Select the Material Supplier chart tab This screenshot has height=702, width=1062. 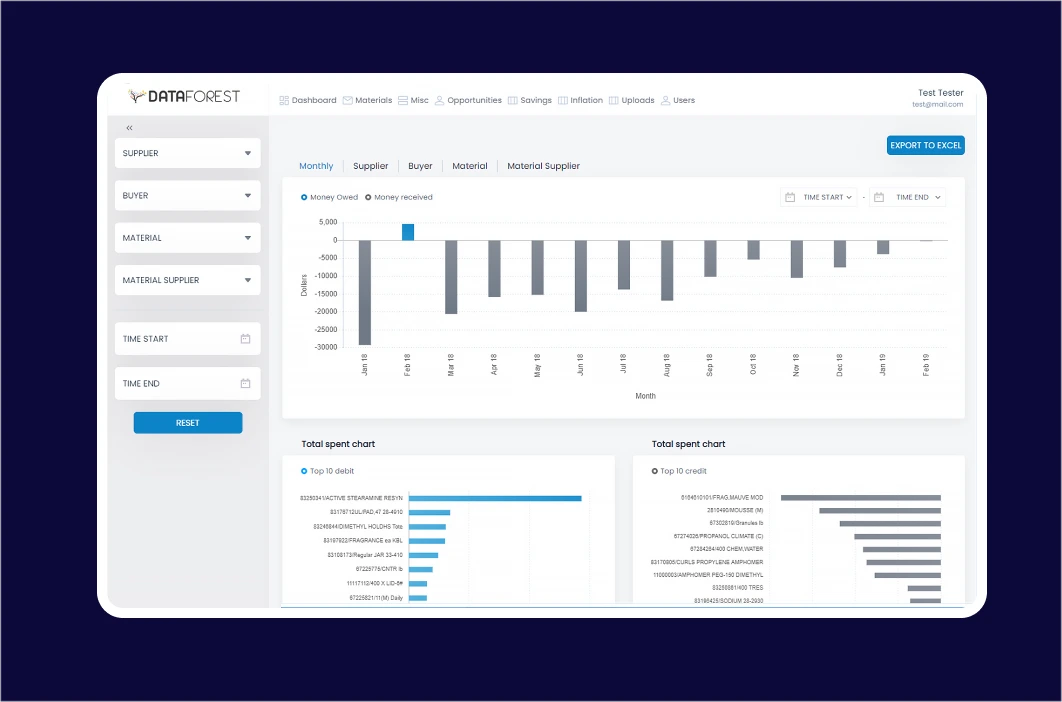(x=543, y=166)
